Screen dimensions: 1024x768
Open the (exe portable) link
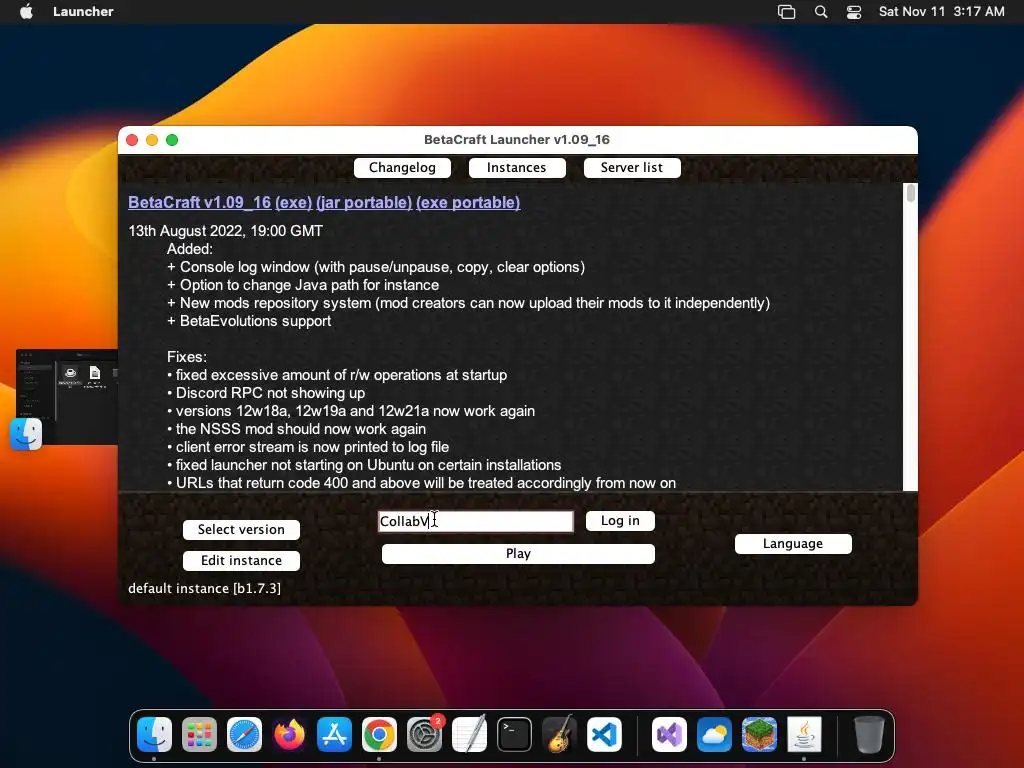[468, 202]
